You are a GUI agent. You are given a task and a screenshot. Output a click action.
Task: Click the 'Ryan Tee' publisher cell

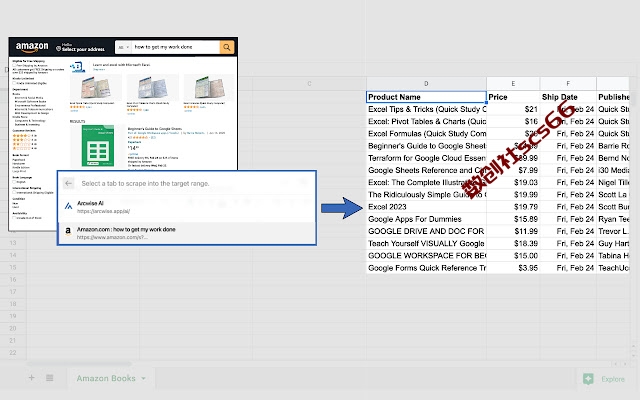[x=613, y=219]
